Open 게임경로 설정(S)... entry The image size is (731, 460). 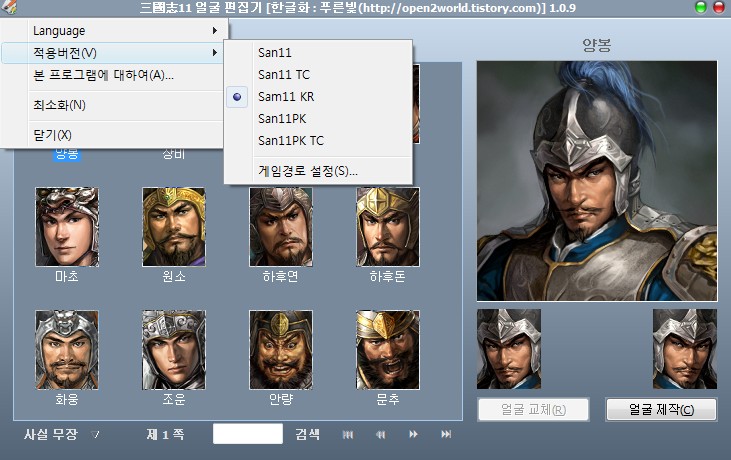pos(318,171)
